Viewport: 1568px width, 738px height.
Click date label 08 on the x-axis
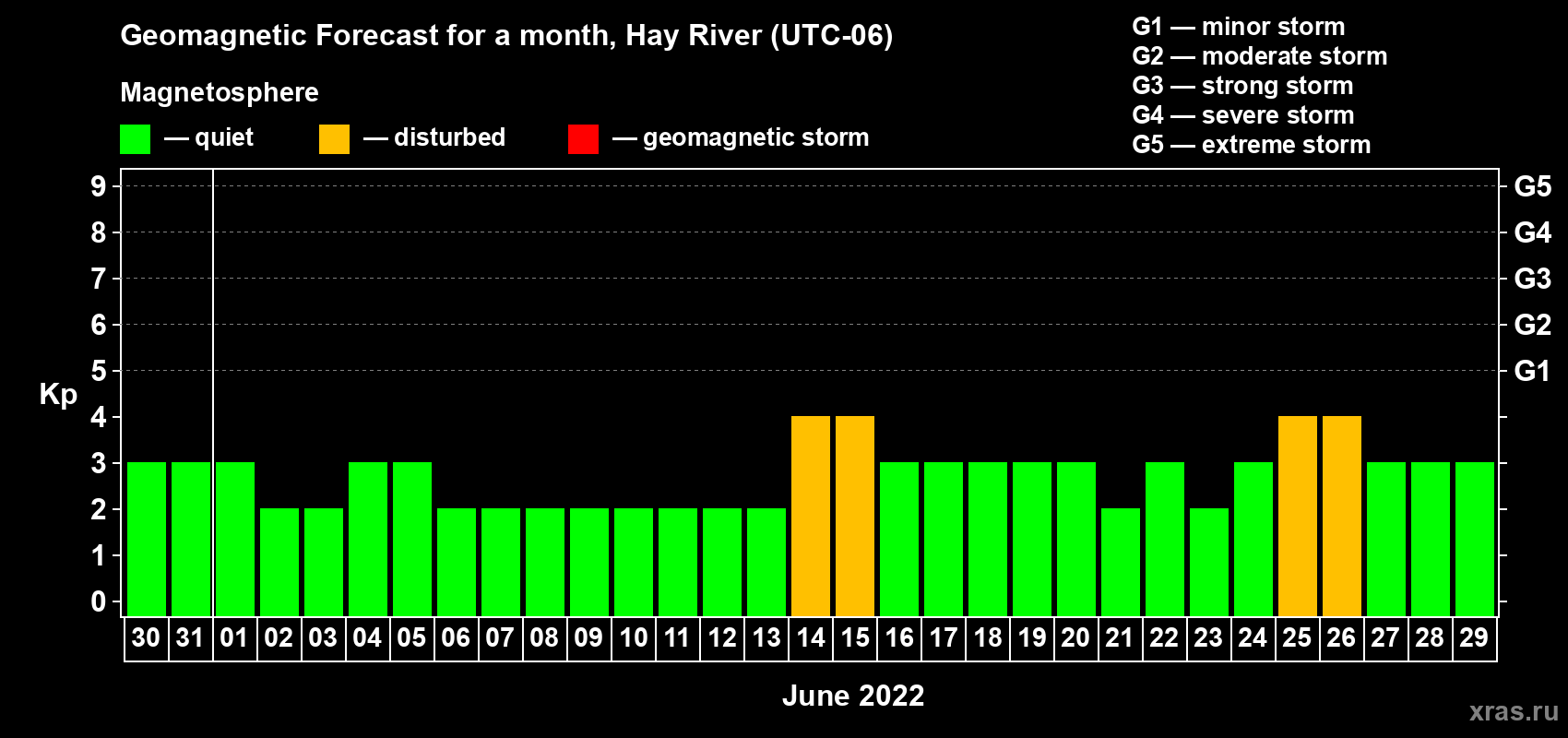[x=544, y=637]
